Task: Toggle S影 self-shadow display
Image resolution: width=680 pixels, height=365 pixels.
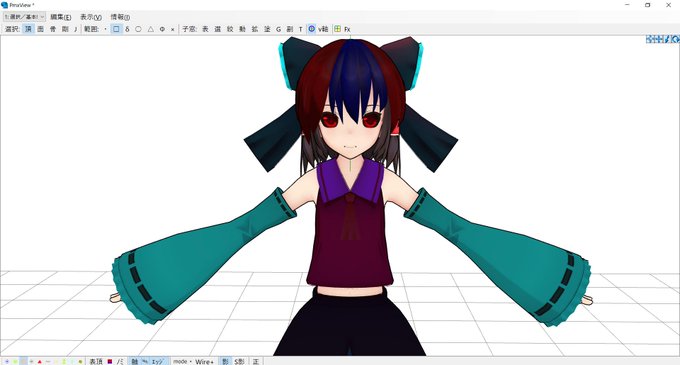Action: pyautogui.click(x=239, y=361)
